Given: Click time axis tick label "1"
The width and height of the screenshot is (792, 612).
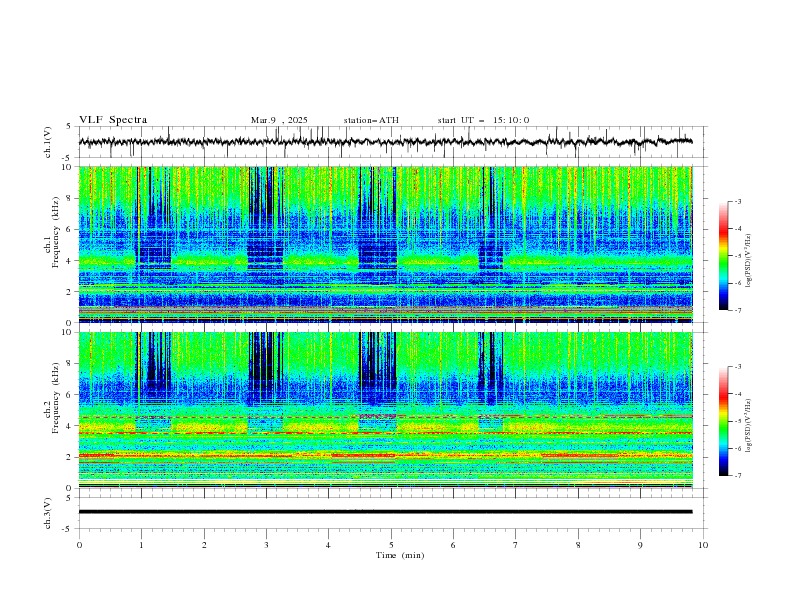Looking at the screenshot, I should pos(141,545).
